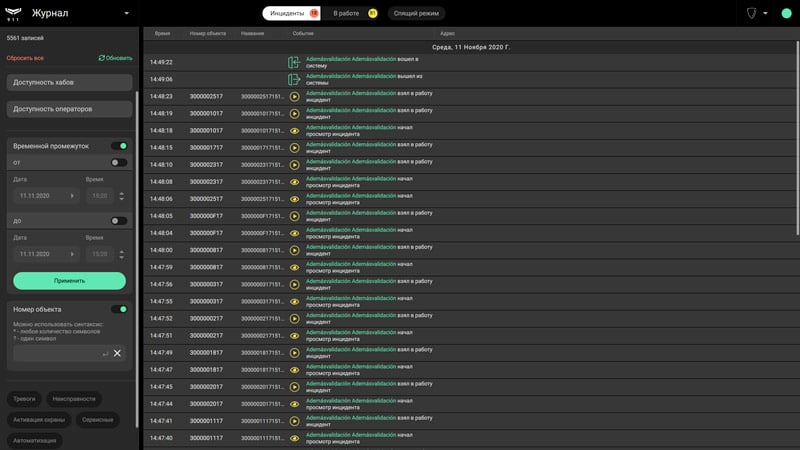Click the eye icon in the 14:47:47 row
The image size is (800, 450).
click(x=294, y=370)
